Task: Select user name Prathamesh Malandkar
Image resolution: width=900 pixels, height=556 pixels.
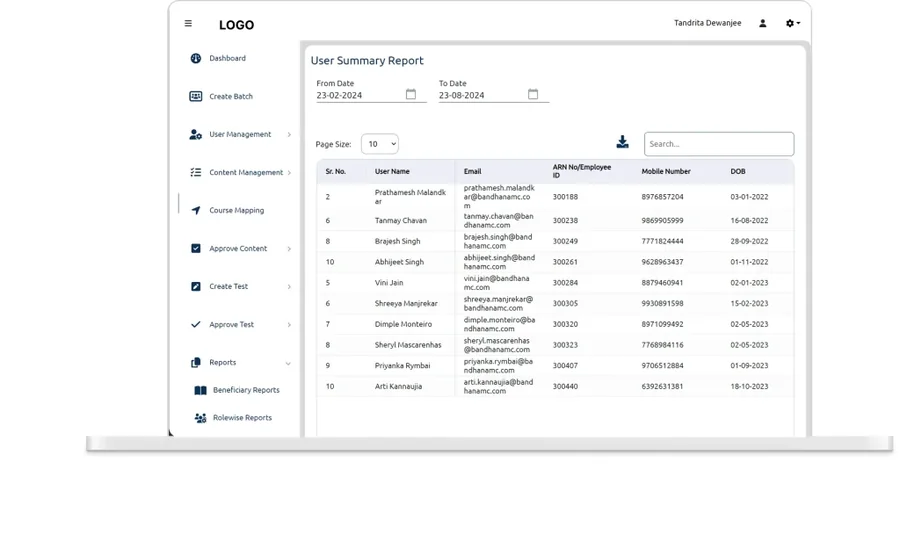Action: tap(410, 197)
